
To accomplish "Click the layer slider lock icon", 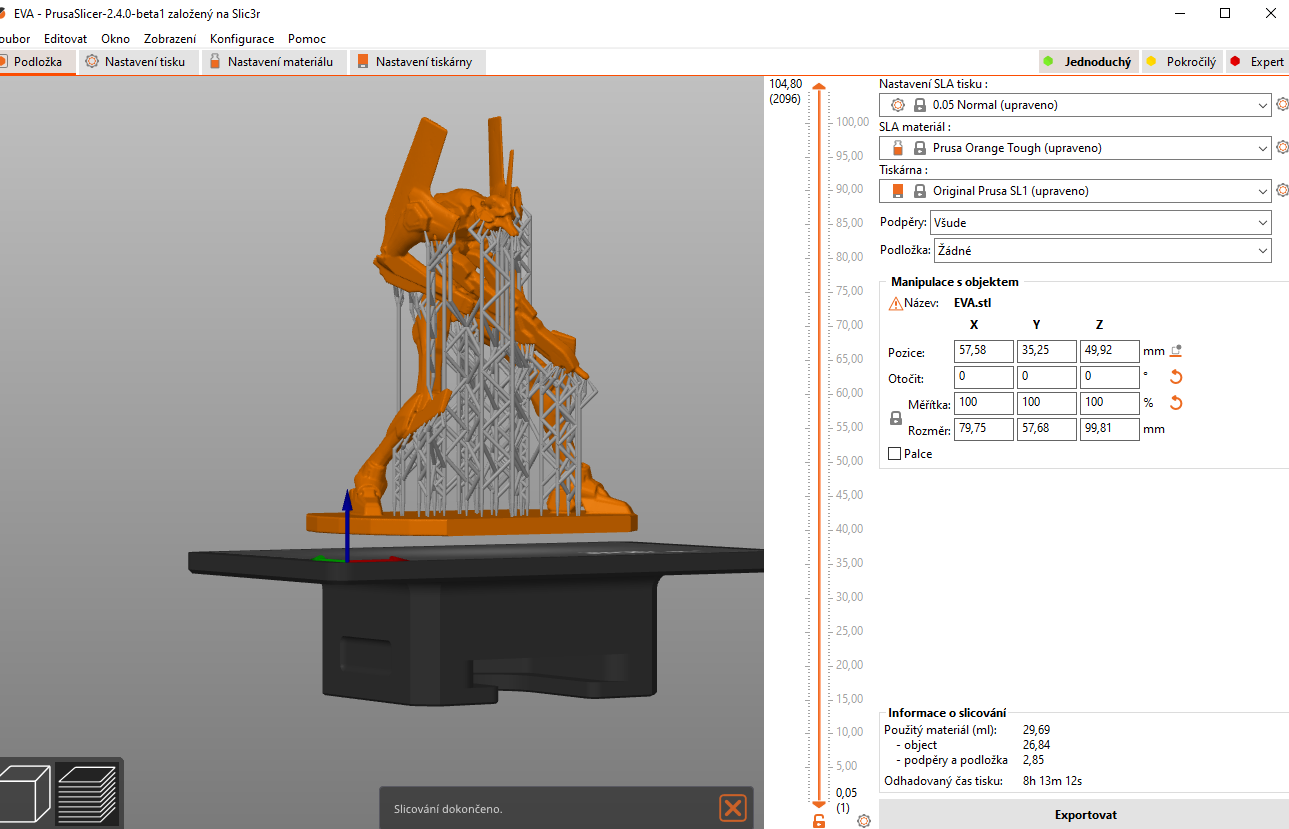I will [819, 821].
